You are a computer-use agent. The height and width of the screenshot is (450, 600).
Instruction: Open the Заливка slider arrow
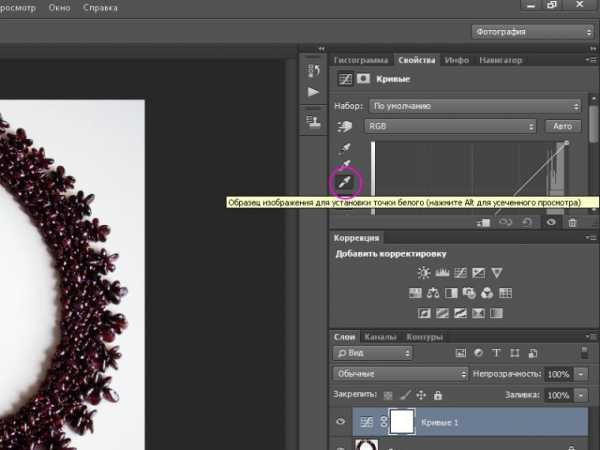pos(580,395)
